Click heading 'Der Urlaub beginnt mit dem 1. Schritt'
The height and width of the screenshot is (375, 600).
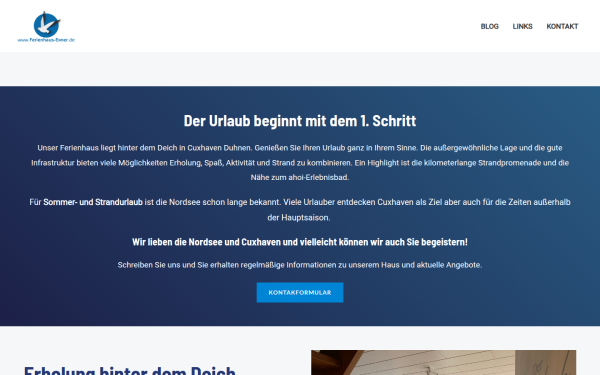tap(300, 121)
